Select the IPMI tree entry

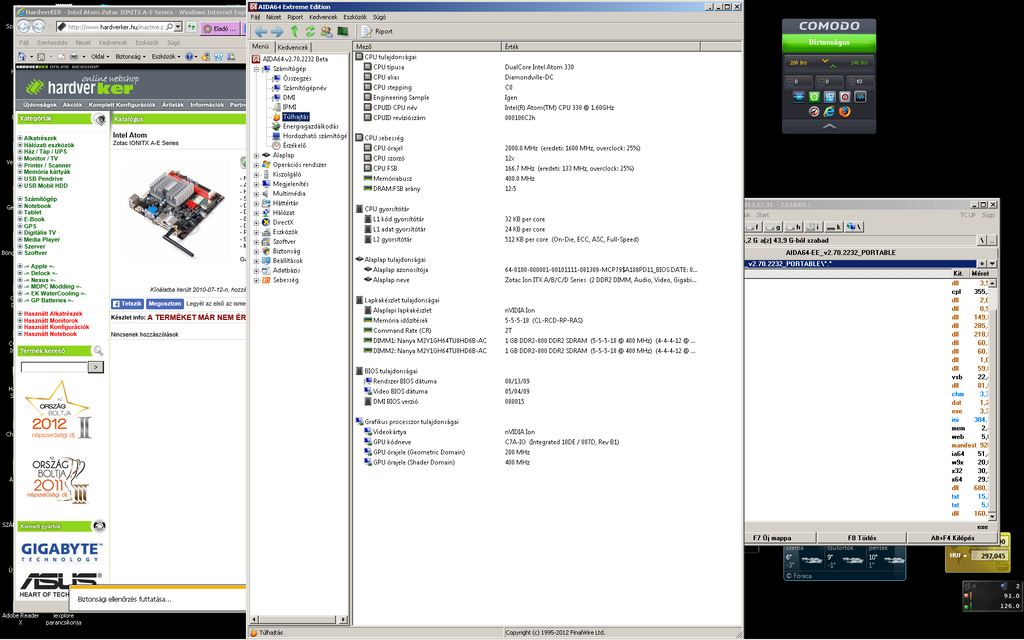(289, 106)
